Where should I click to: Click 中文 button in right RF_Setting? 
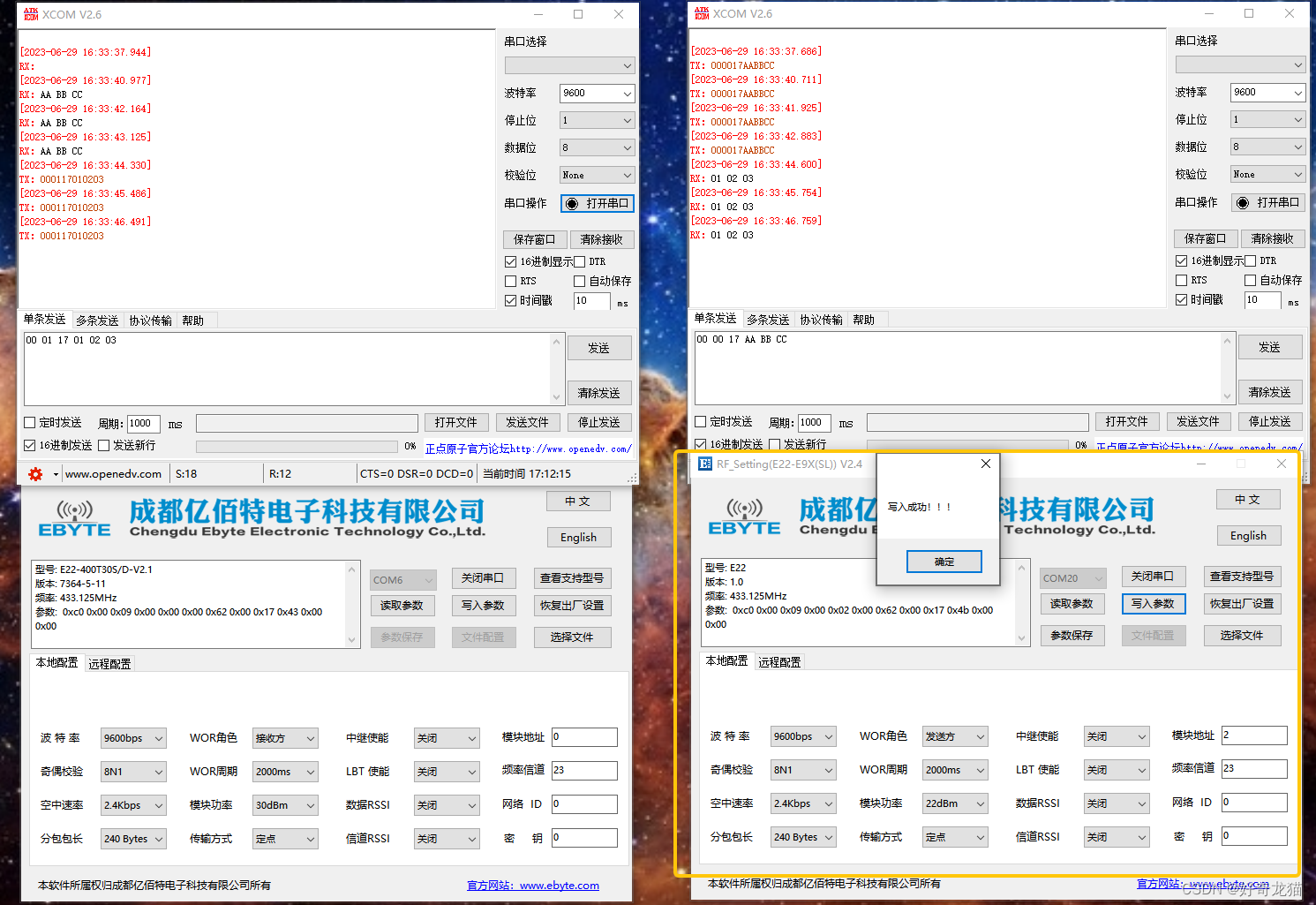1248,500
